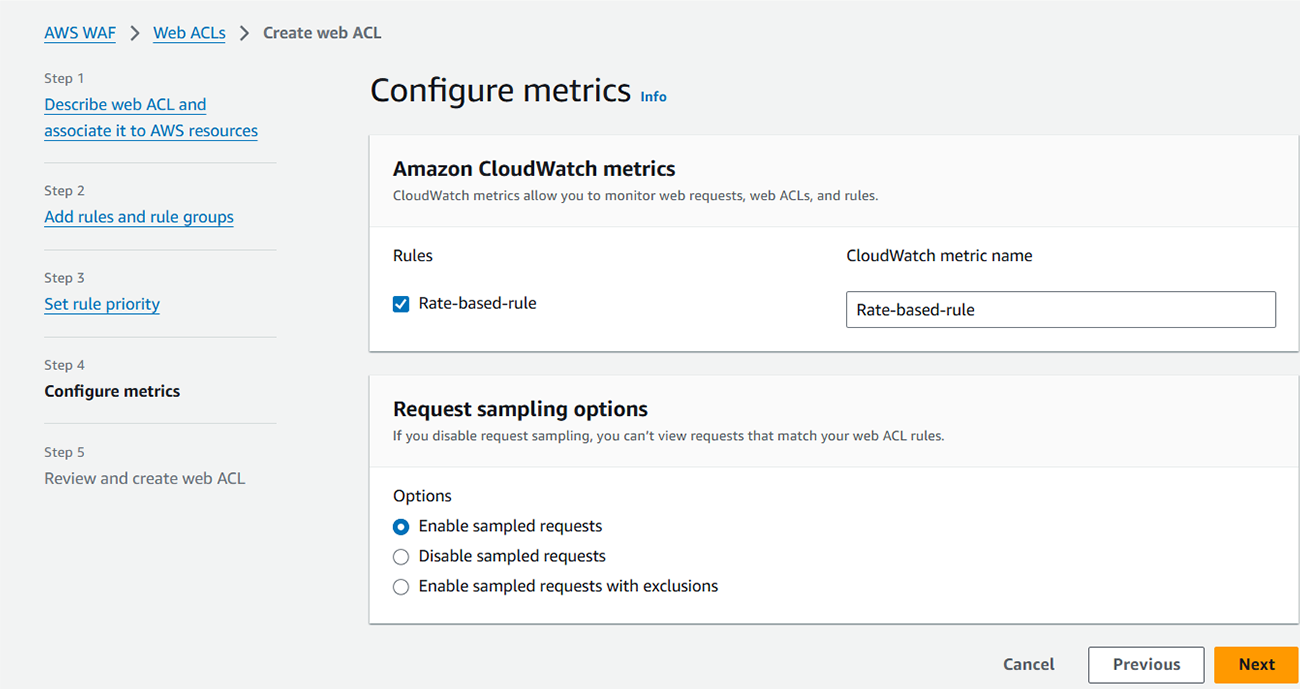Focus the CloudWatch metric name field
This screenshot has height=690, width=1300.
pyautogui.click(x=1060, y=310)
